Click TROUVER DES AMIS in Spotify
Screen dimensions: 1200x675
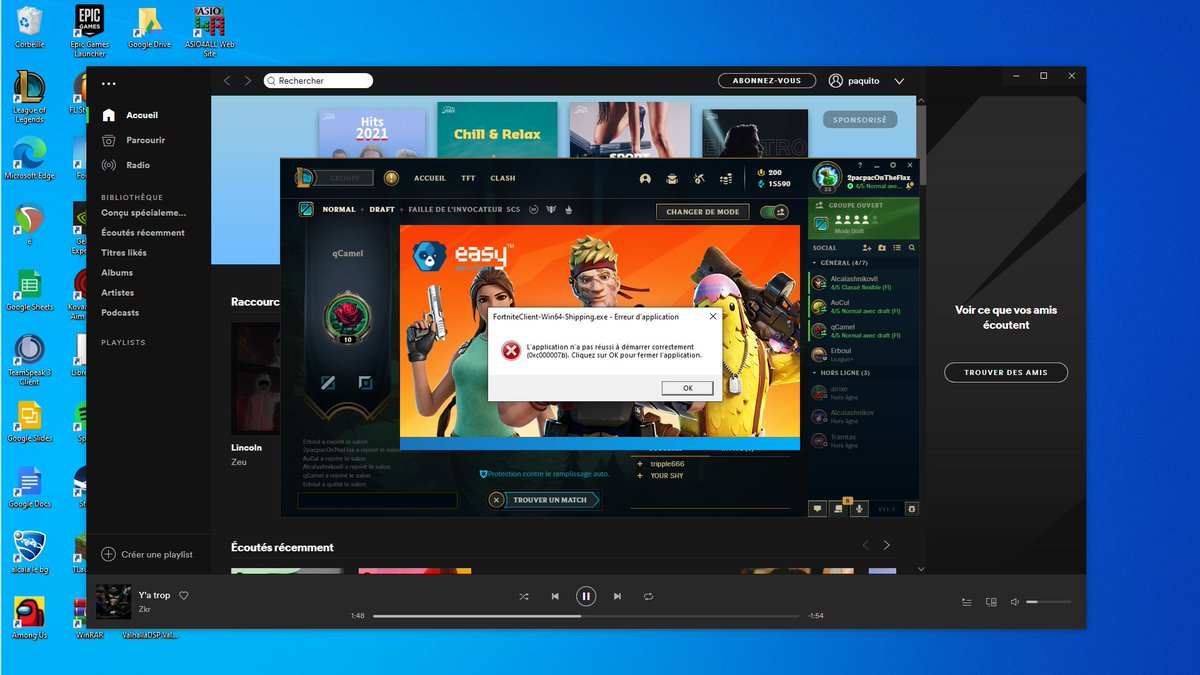coord(1005,372)
